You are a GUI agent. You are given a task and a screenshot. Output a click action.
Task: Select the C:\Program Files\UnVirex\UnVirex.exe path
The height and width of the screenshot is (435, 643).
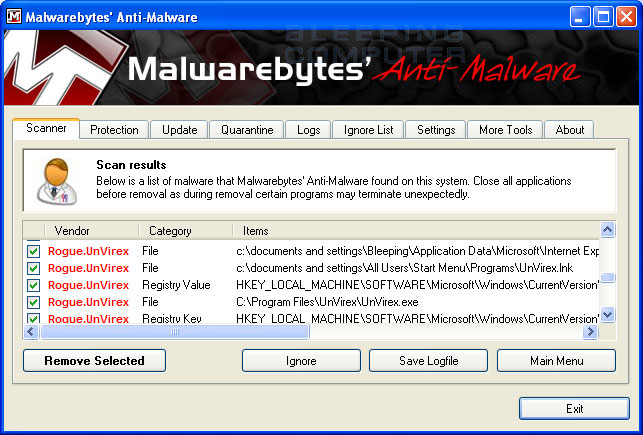coord(327,302)
